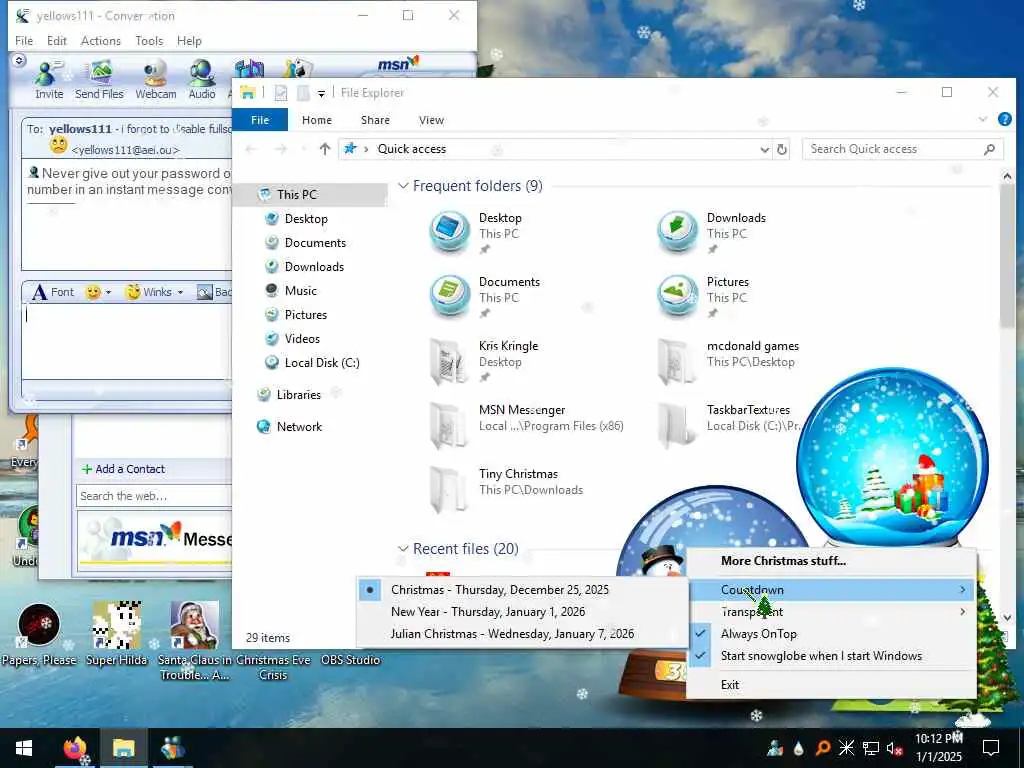Click the Invite icon in MSN conversation
The height and width of the screenshot is (768, 1024).
[49, 80]
